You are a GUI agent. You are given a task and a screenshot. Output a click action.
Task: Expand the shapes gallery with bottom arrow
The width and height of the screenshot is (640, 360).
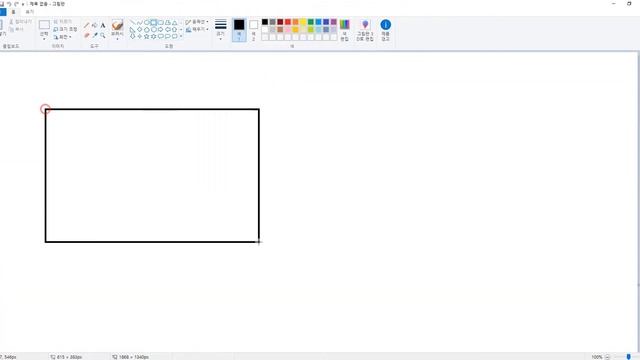(x=181, y=36)
